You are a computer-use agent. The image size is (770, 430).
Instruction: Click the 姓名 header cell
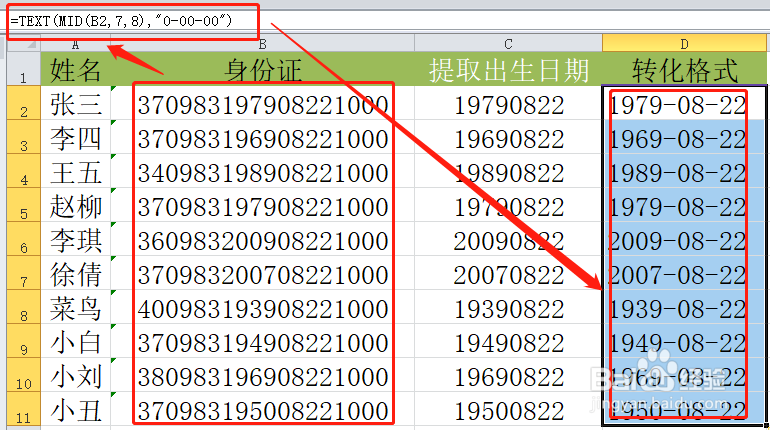[x=76, y=69]
